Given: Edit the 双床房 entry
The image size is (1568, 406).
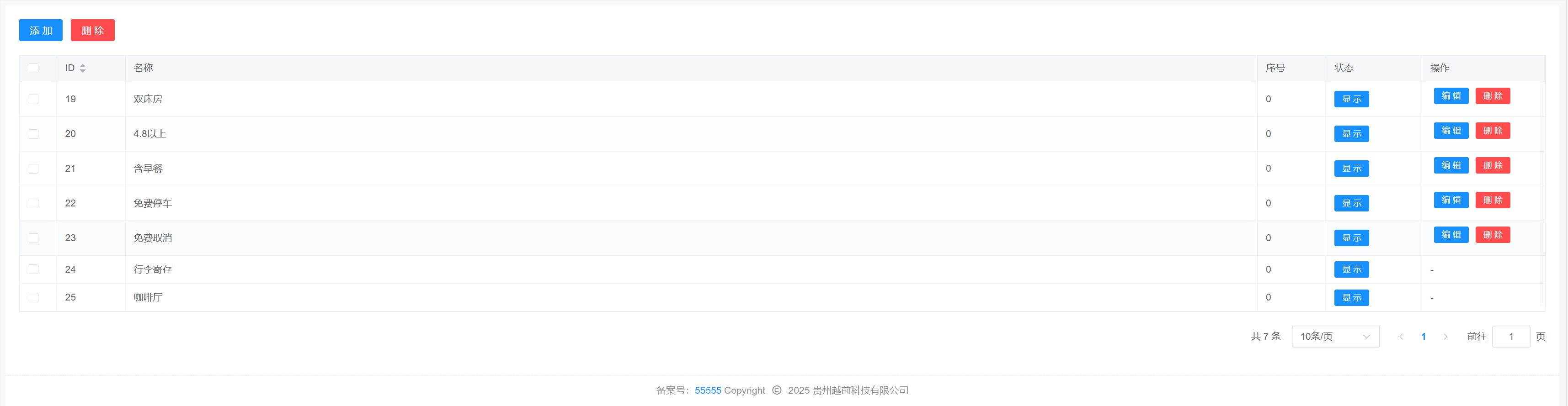Looking at the screenshot, I should tap(1451, 96).
